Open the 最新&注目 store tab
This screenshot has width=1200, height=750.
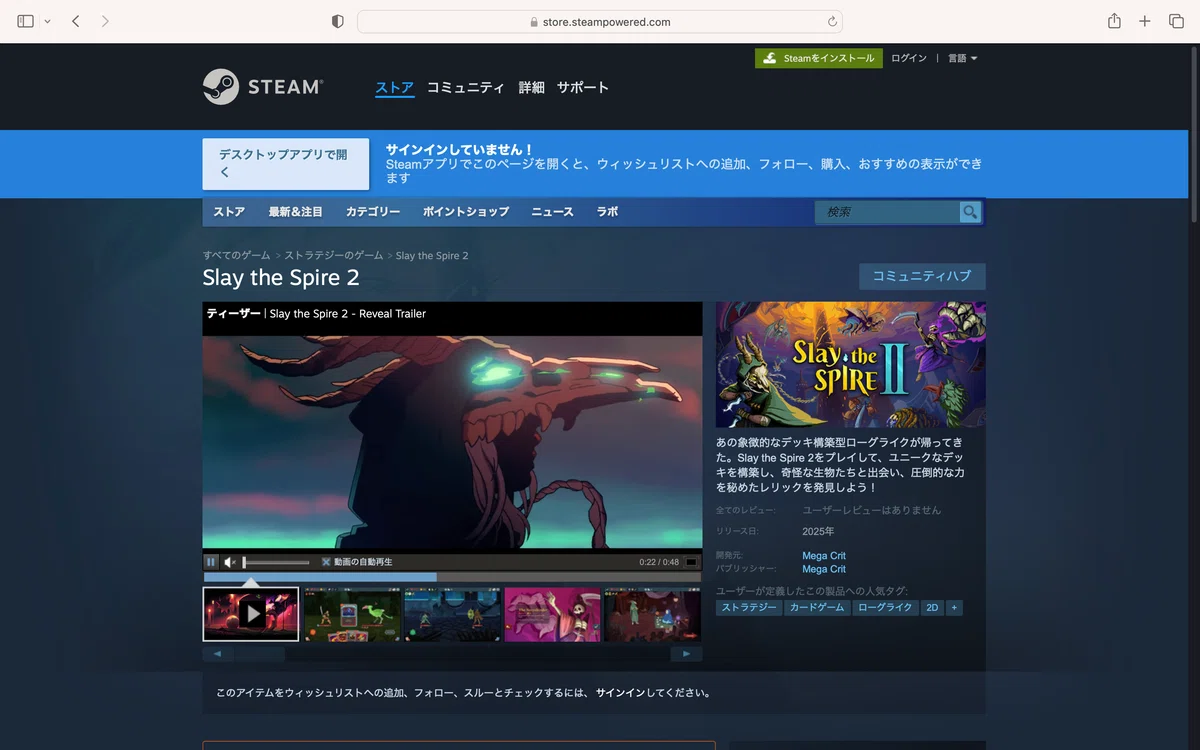click(x=296, y=212)
